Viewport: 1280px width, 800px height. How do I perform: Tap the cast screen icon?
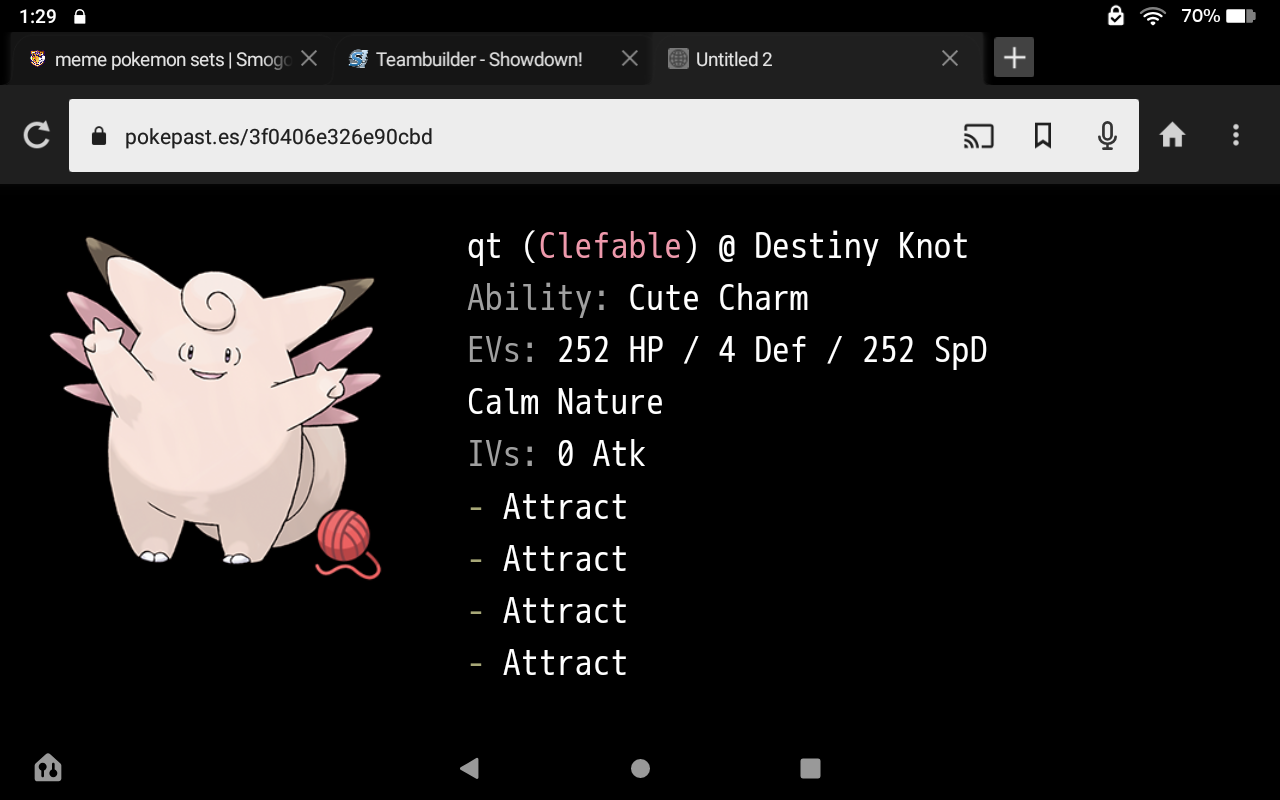click(x=978, y=135)
